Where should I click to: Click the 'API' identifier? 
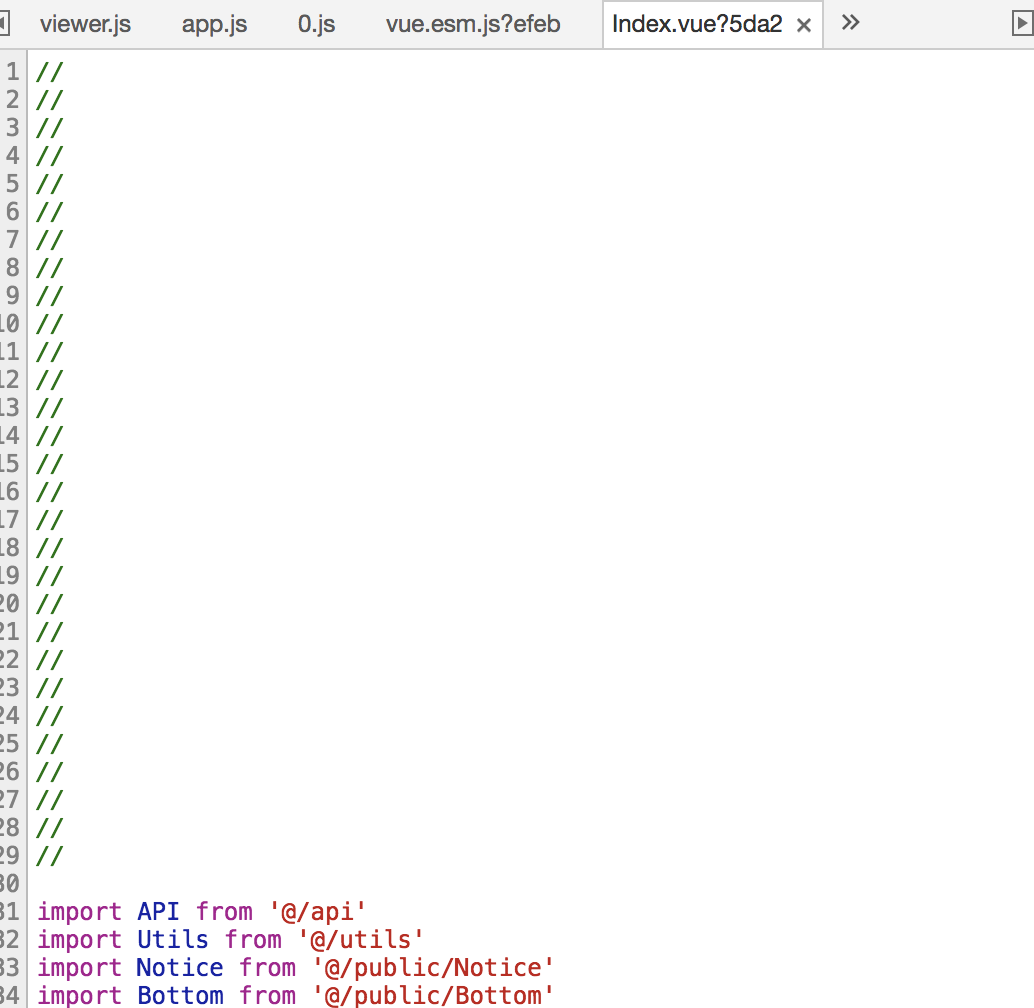tap(158, 912)
